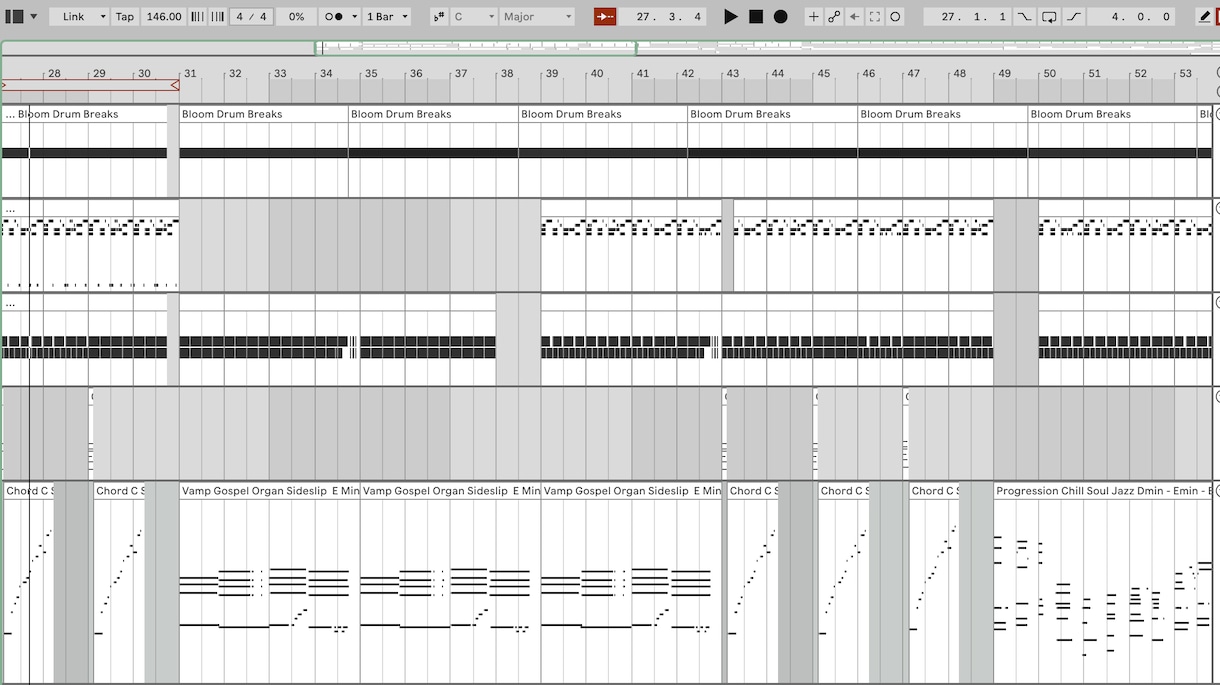Select the Chord C clip at bar 29

(x=119, y=491)
